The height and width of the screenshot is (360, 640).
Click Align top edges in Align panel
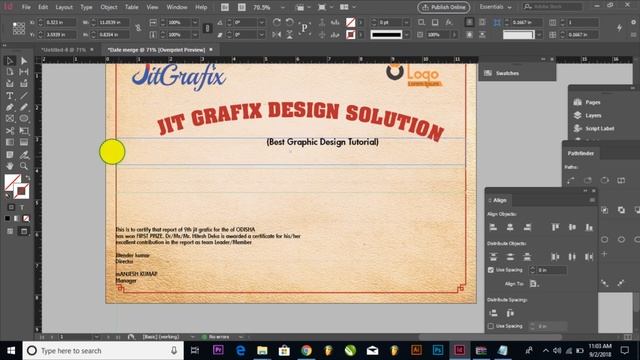click(555, 227)
